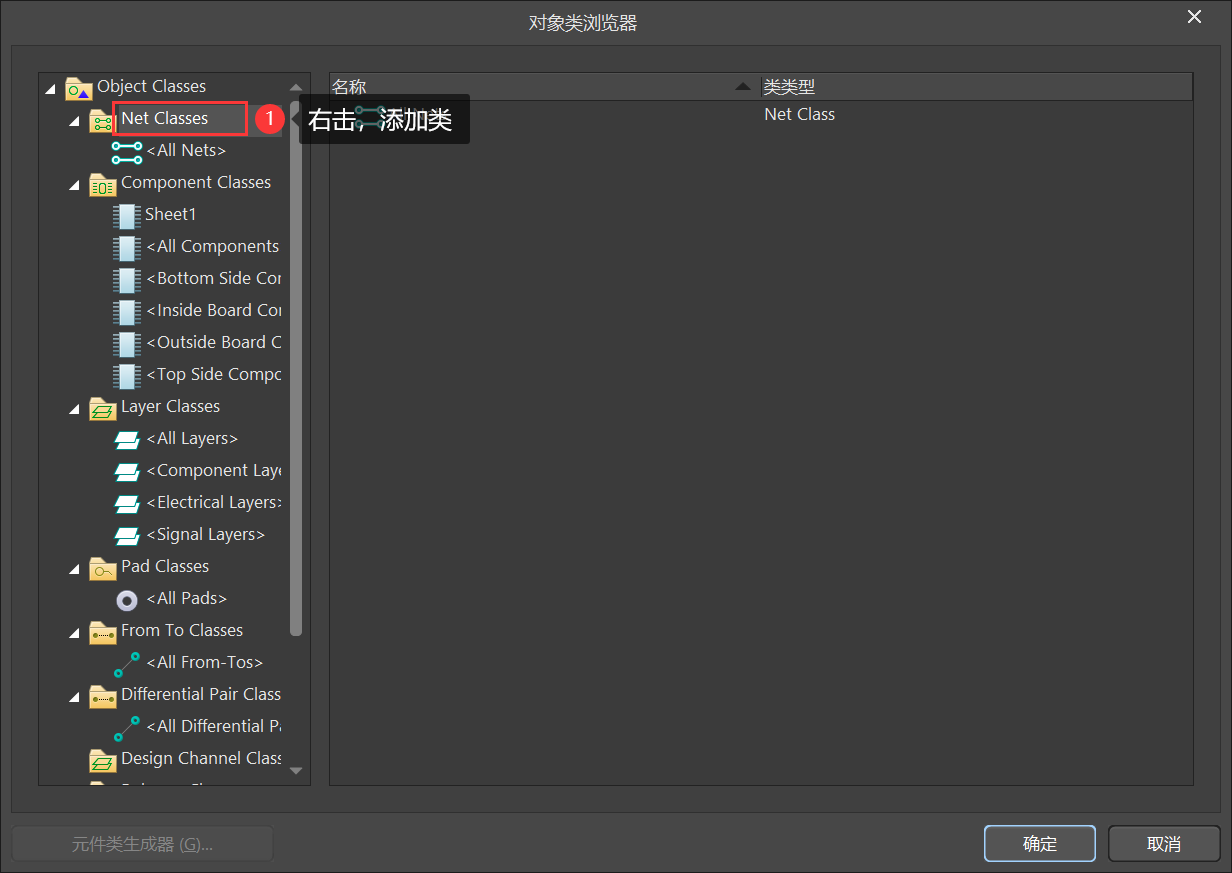Click the All Layers layer icon
Image resolution: width=1232 pixels, height=873 pixels.
coord(127,440)
